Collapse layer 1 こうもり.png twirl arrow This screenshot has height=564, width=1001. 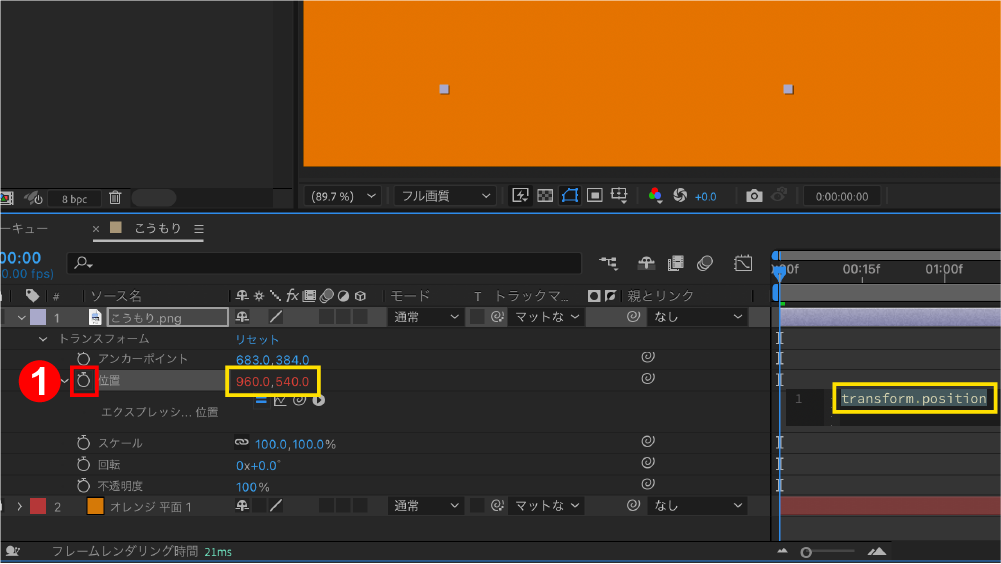[22, 317]
